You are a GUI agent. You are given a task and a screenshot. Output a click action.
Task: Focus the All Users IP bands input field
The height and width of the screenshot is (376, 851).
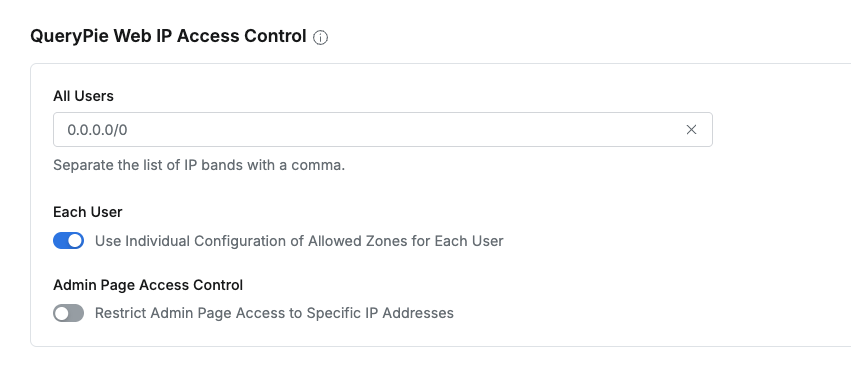[383, 130]
